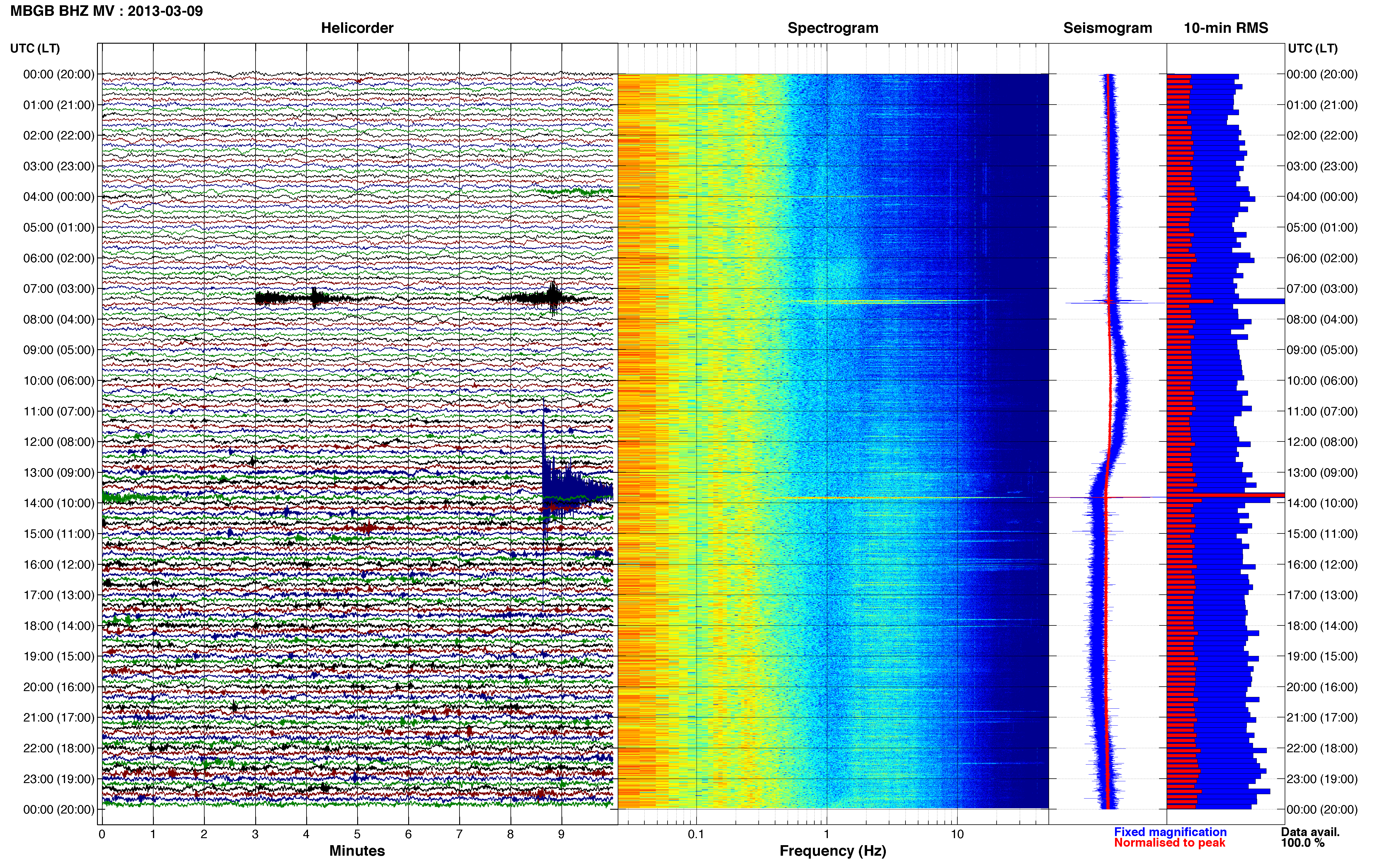Click left time label '17:00 (13:00)'
Screen dimensions: 1389x868
(x=59, y=595)
